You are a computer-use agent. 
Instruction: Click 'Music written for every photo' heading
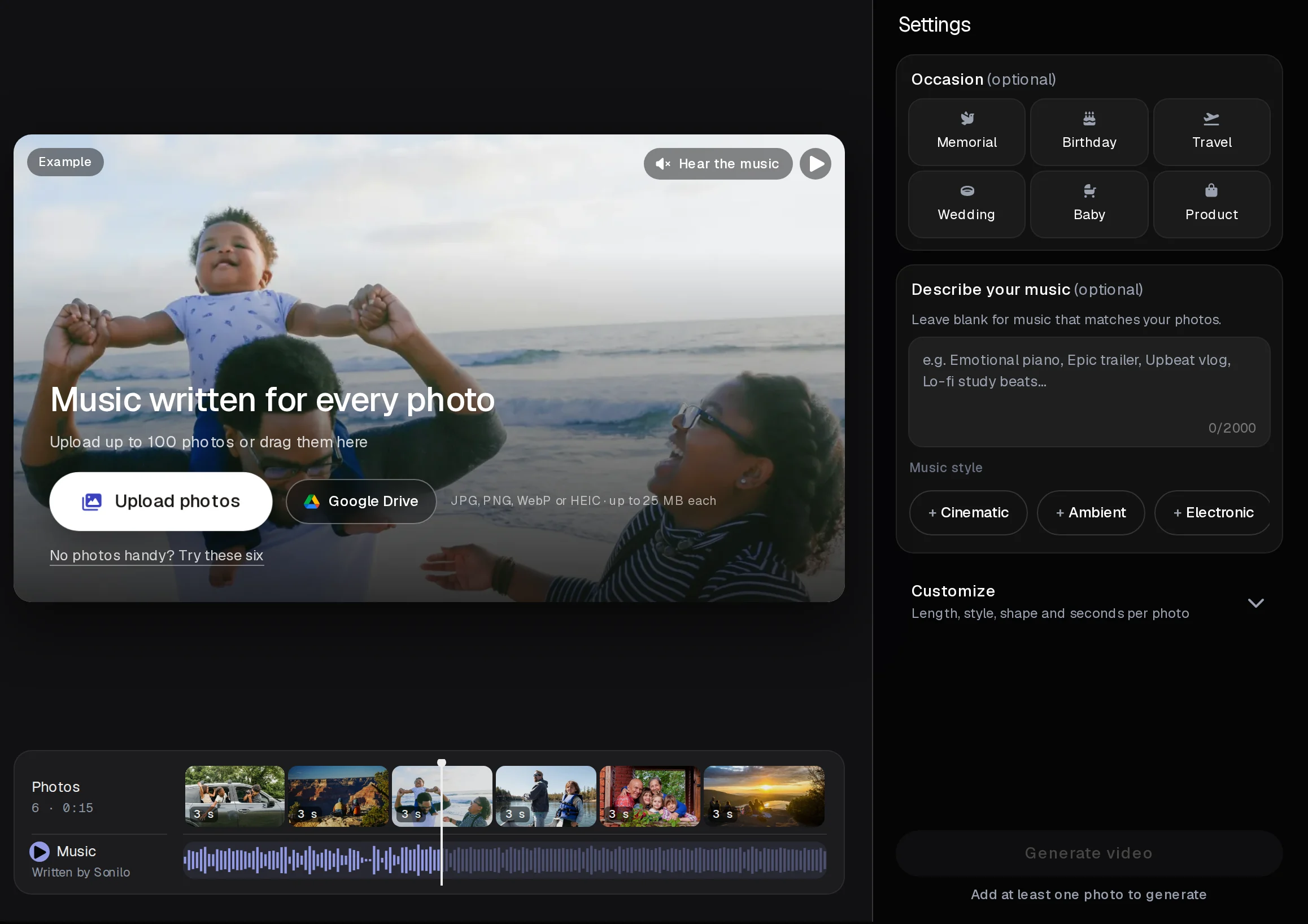point(272,399)
